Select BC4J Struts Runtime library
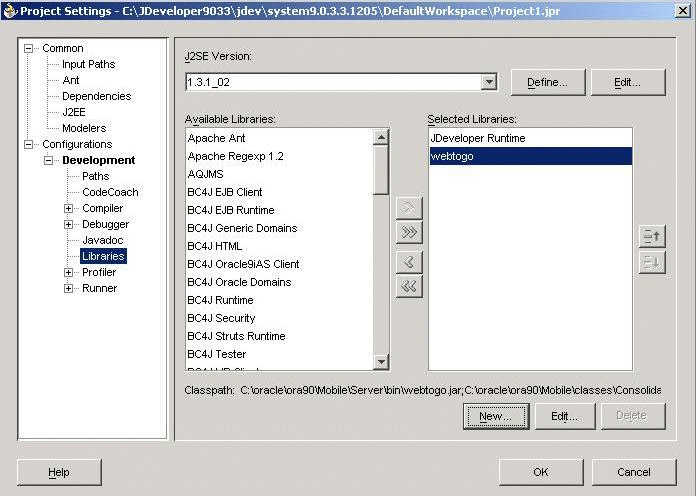Image resolution: width=697 pixels, height=496 pixels. 279,336
